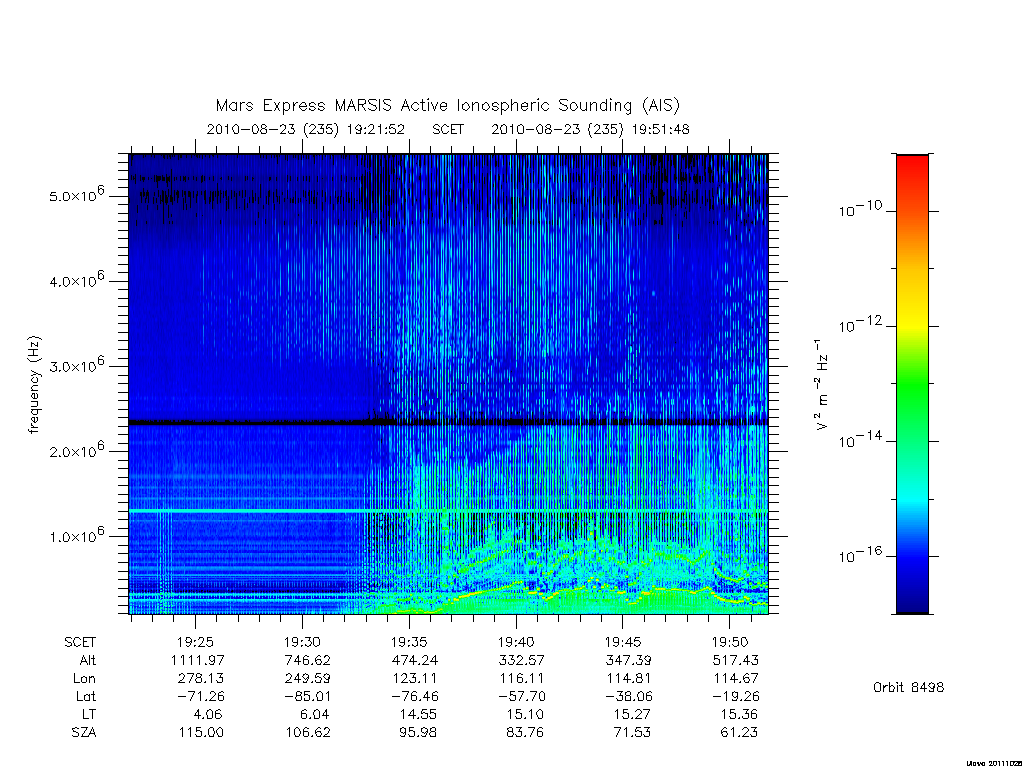Image resolution: width=1024 pixels, height=768 pixels.
Task: Click the 10⁻¹⁴ colorbar tick label
Action: tap(861, 438)
